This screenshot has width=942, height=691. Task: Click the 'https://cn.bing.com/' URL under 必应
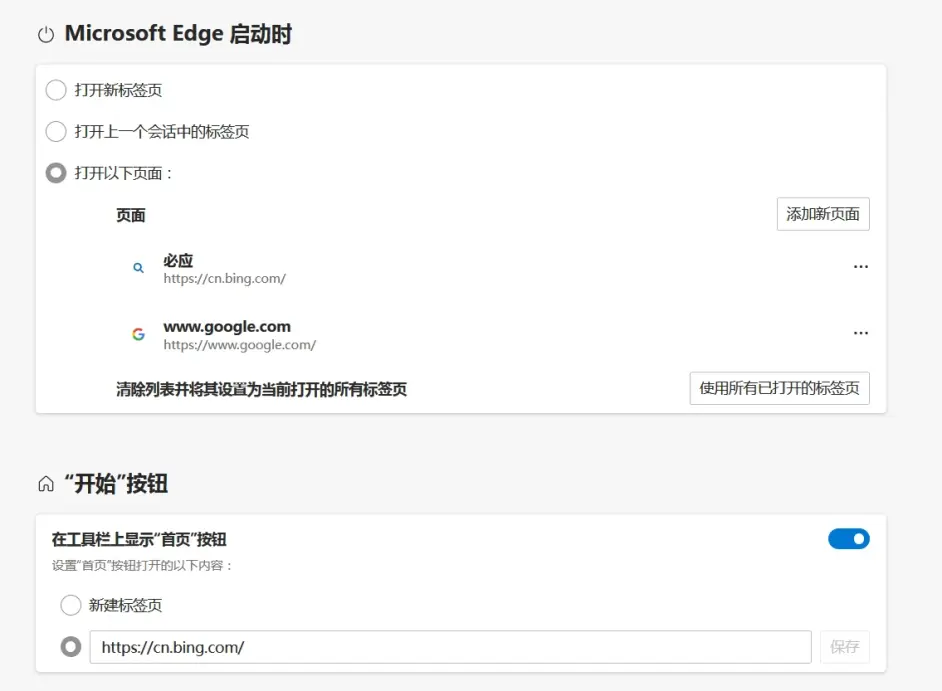pos(225,279)
